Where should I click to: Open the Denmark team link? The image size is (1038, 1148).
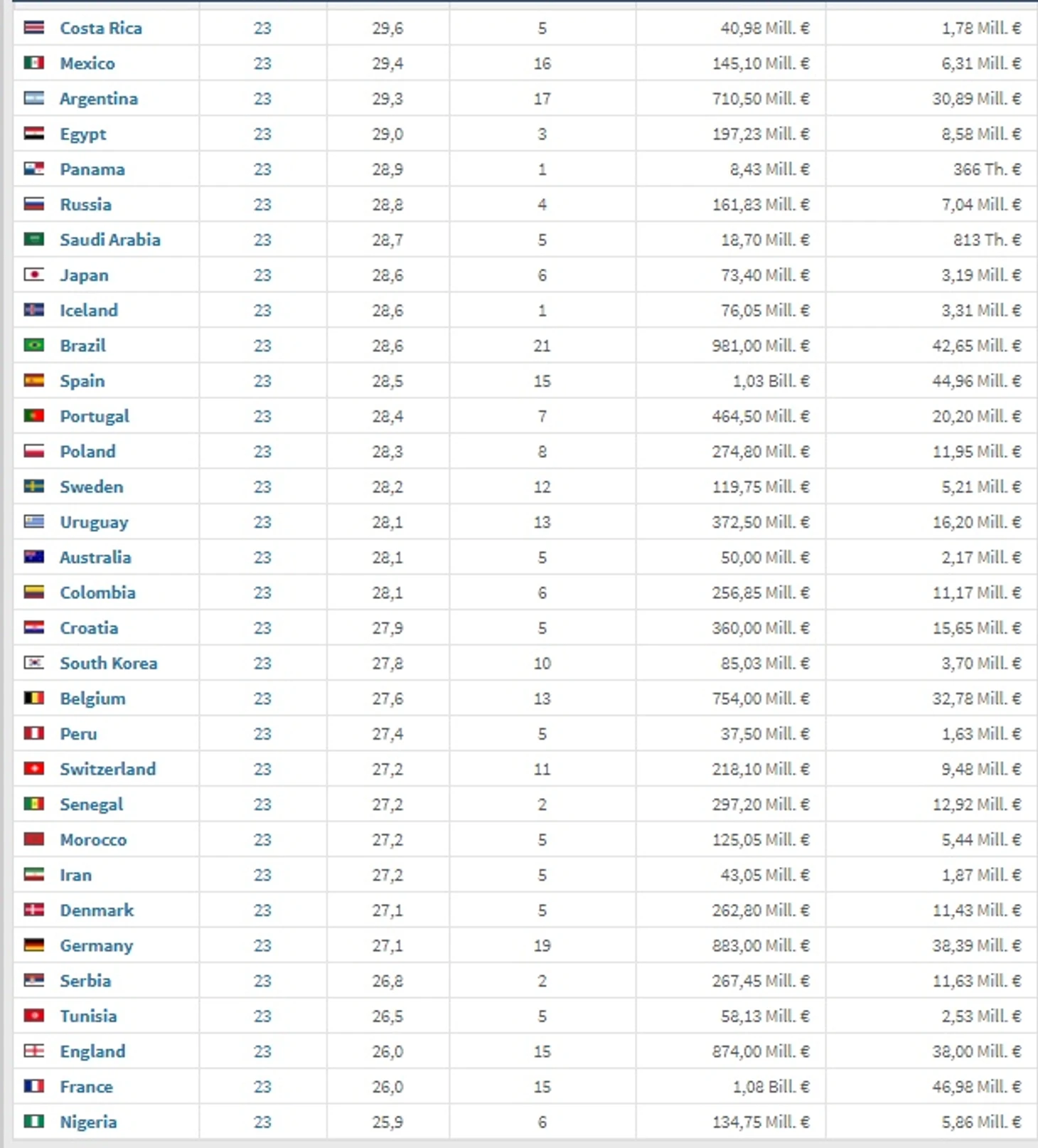pyautogui.click(x=97, y=910)
